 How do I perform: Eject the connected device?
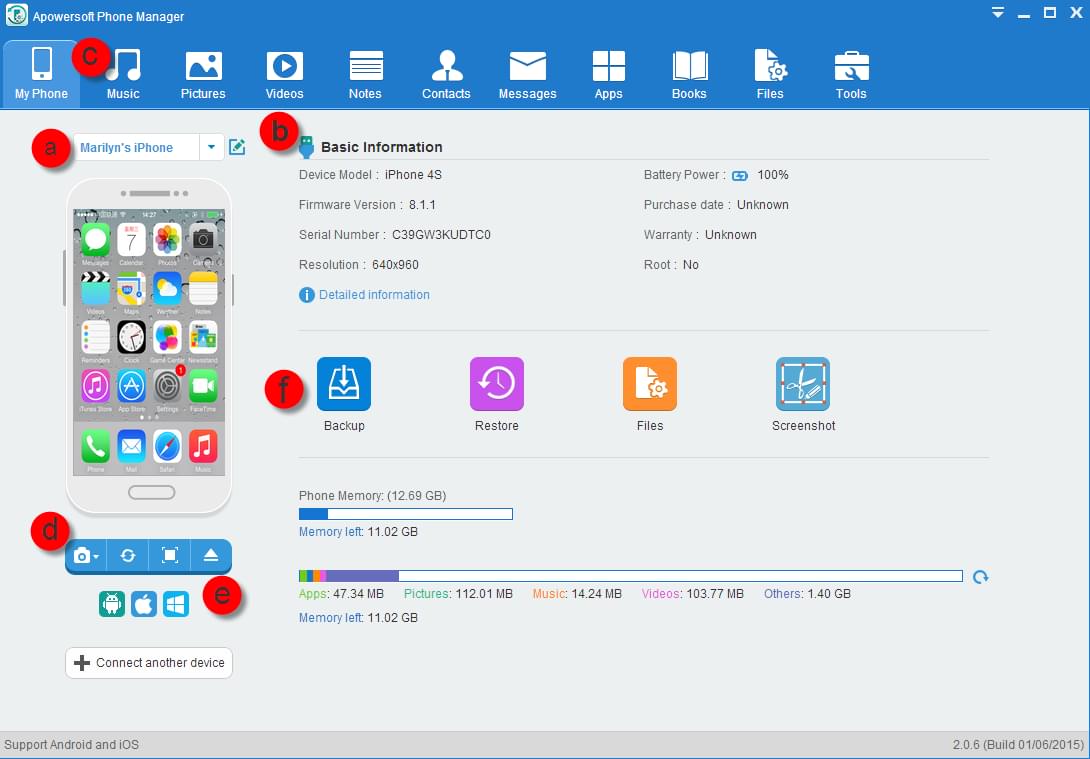(211, 556)
